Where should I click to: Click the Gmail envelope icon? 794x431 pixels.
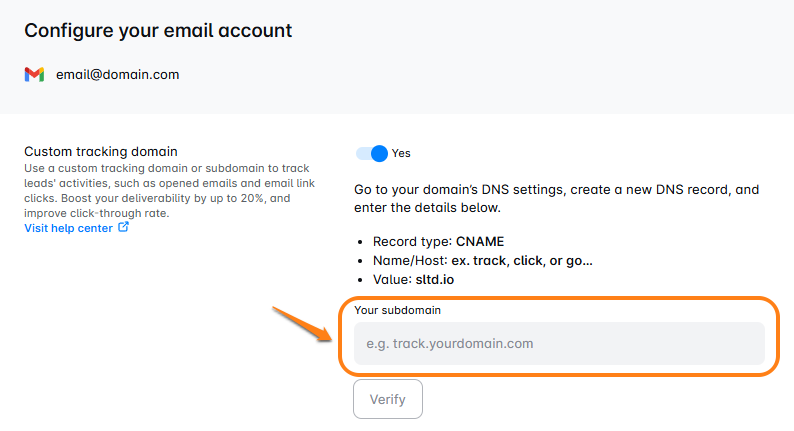click(34, 75)
